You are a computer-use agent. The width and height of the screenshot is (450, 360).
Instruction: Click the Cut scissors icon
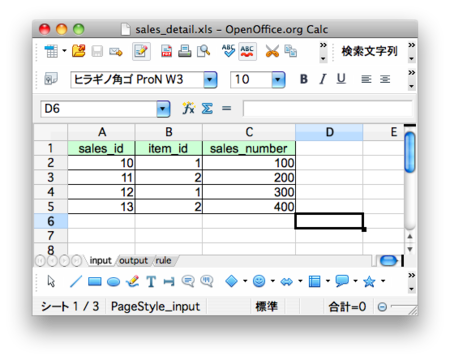coord(272,51)
